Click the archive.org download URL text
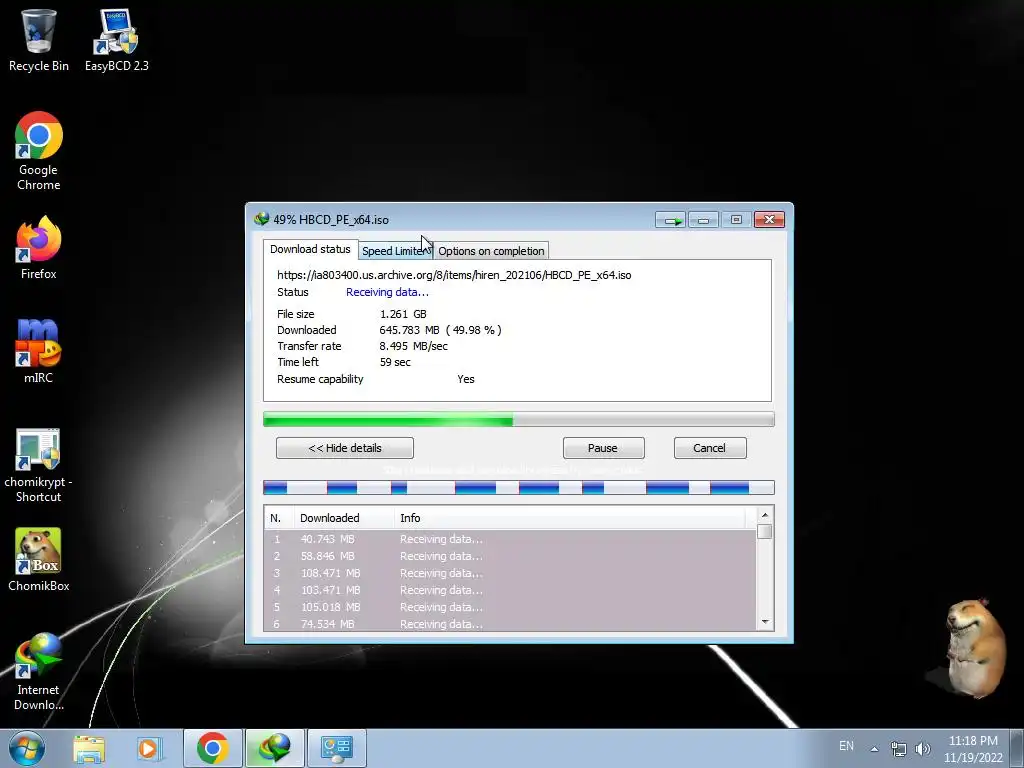The height and width of the screenshot is (768, 1024). coord(454,275)
